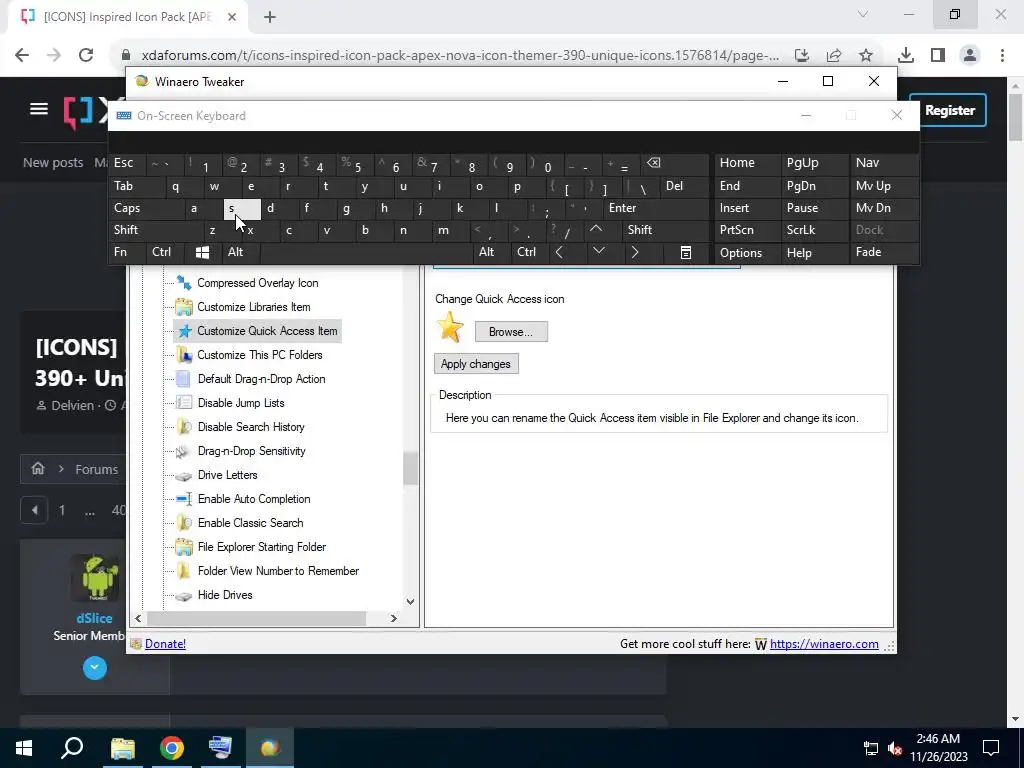Image resolution: width=1024 pixels, height=768 pixels.
Task: Open Windows taskbar search
Action: coord(72,748)
